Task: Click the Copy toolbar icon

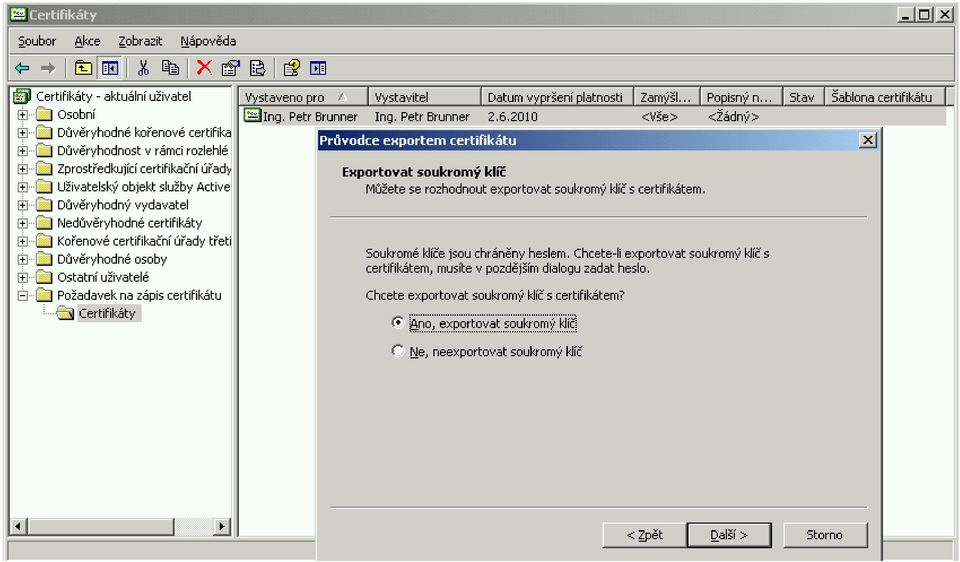Action: [170, 68]
